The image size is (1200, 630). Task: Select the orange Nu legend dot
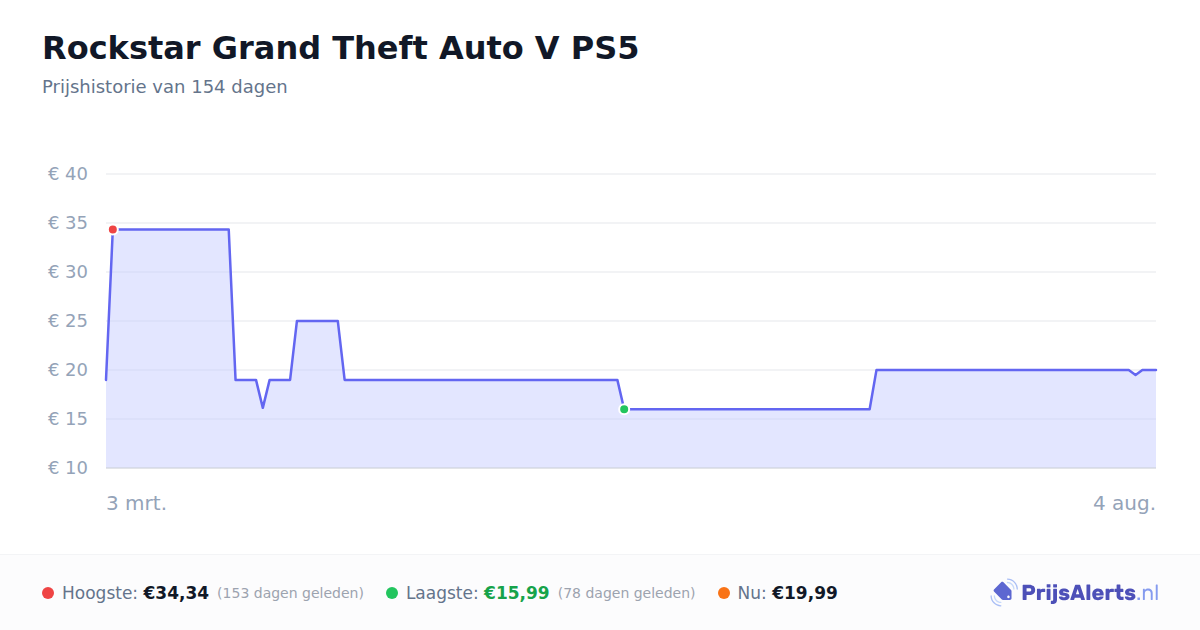tap(724, 593)
